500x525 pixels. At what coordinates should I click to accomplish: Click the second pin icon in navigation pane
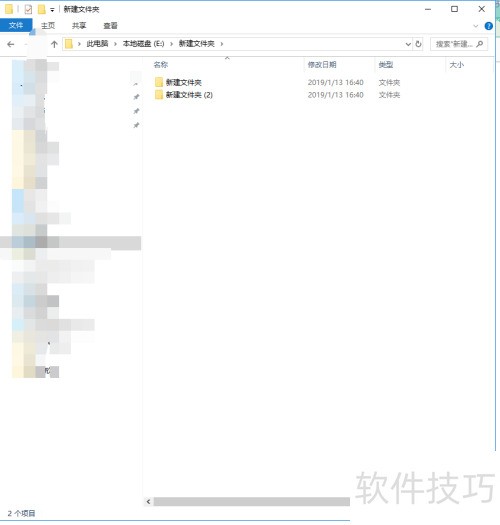pos(136,111)
